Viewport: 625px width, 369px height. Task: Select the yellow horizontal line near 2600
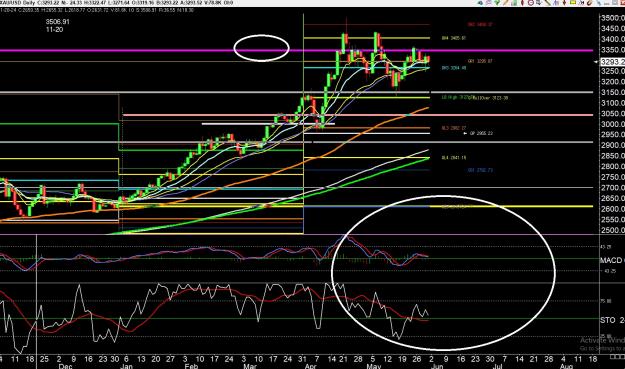(x=511, y=206)
